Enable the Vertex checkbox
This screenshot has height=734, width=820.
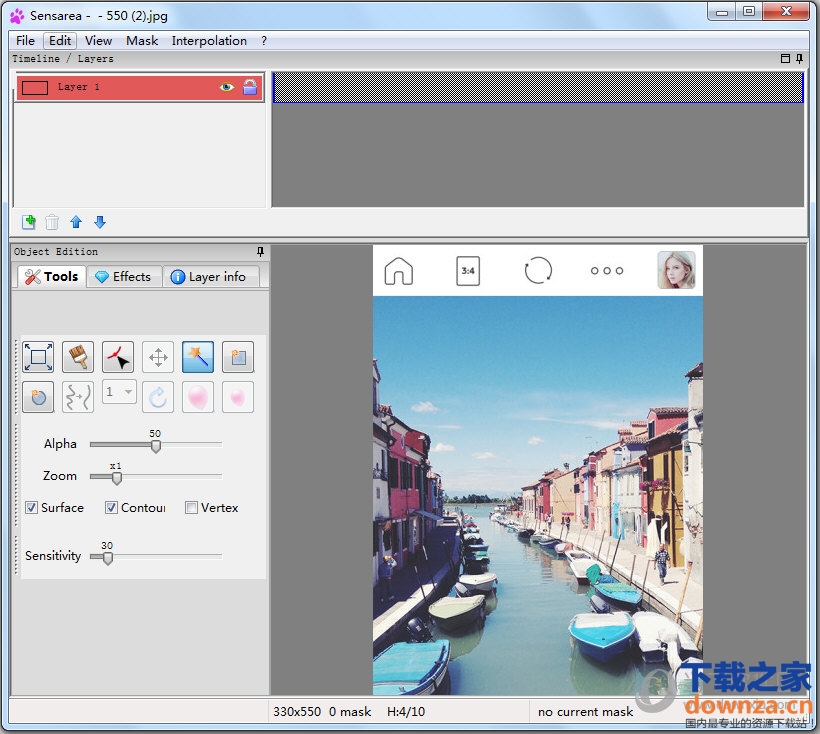coord(191,508)
